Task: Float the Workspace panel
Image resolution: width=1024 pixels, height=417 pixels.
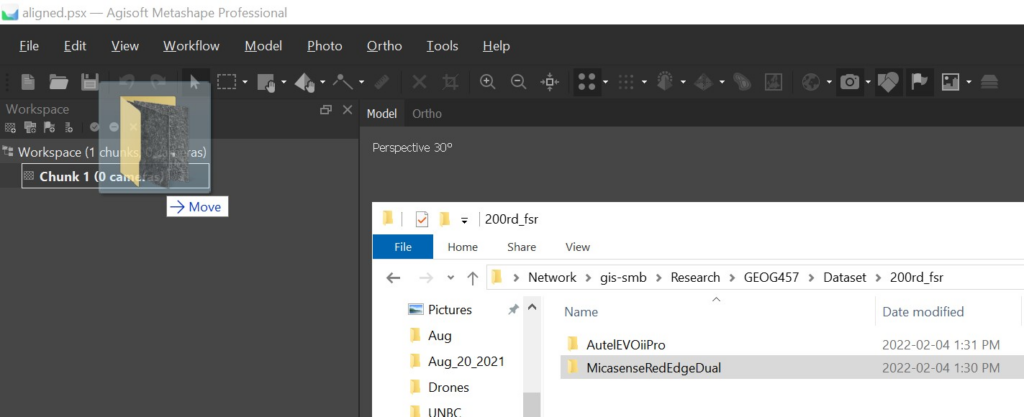Action: [x=325, y=110]
